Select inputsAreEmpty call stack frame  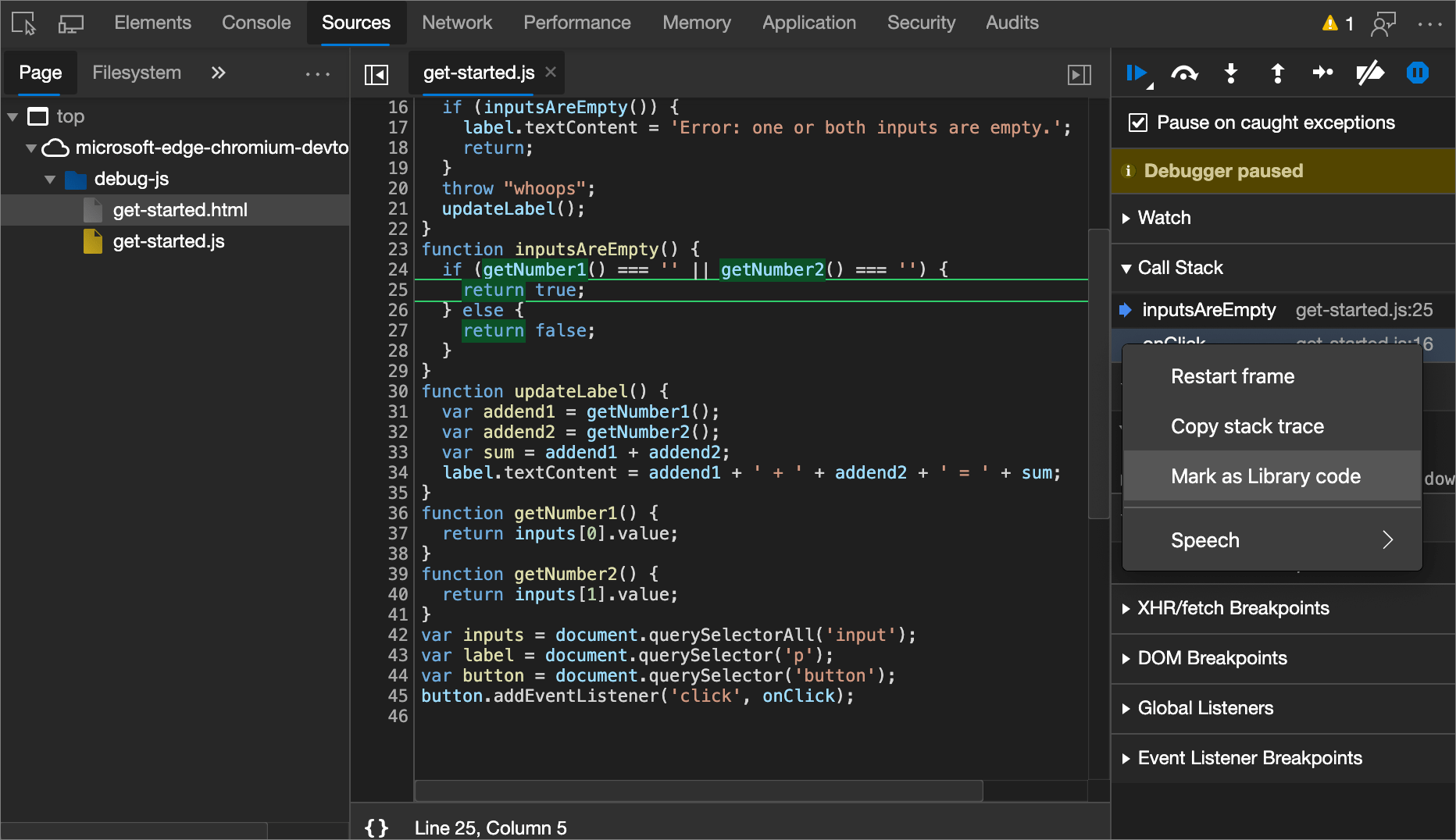tap(1208, 310)
